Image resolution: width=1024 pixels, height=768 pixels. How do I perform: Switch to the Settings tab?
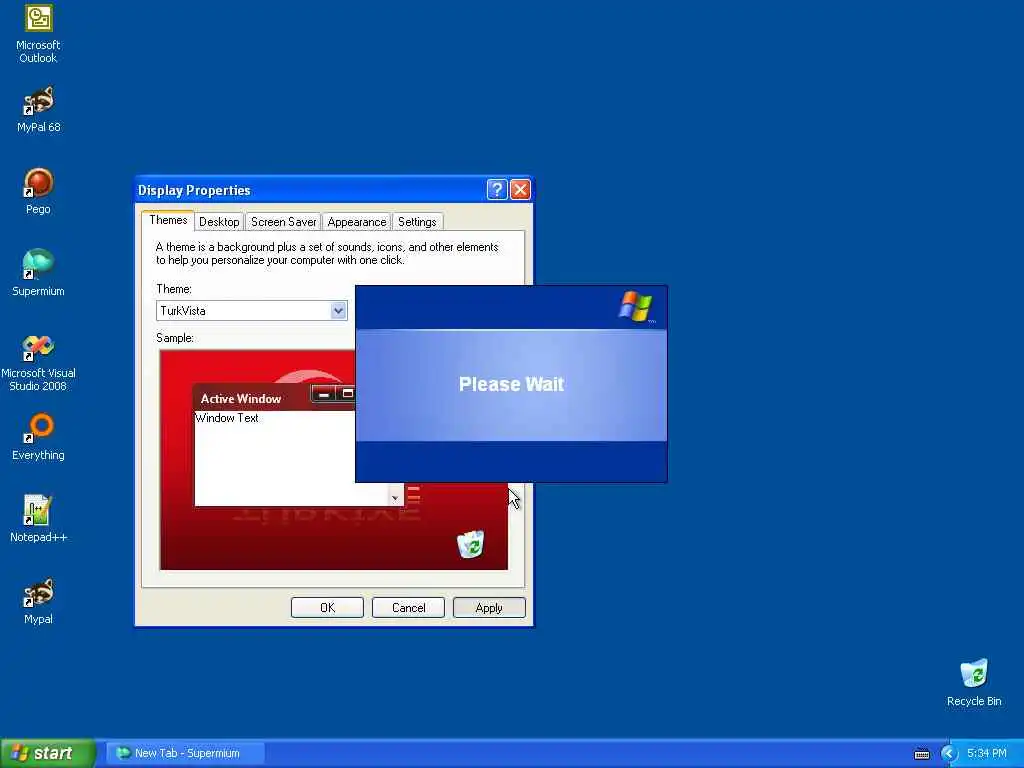417,222
